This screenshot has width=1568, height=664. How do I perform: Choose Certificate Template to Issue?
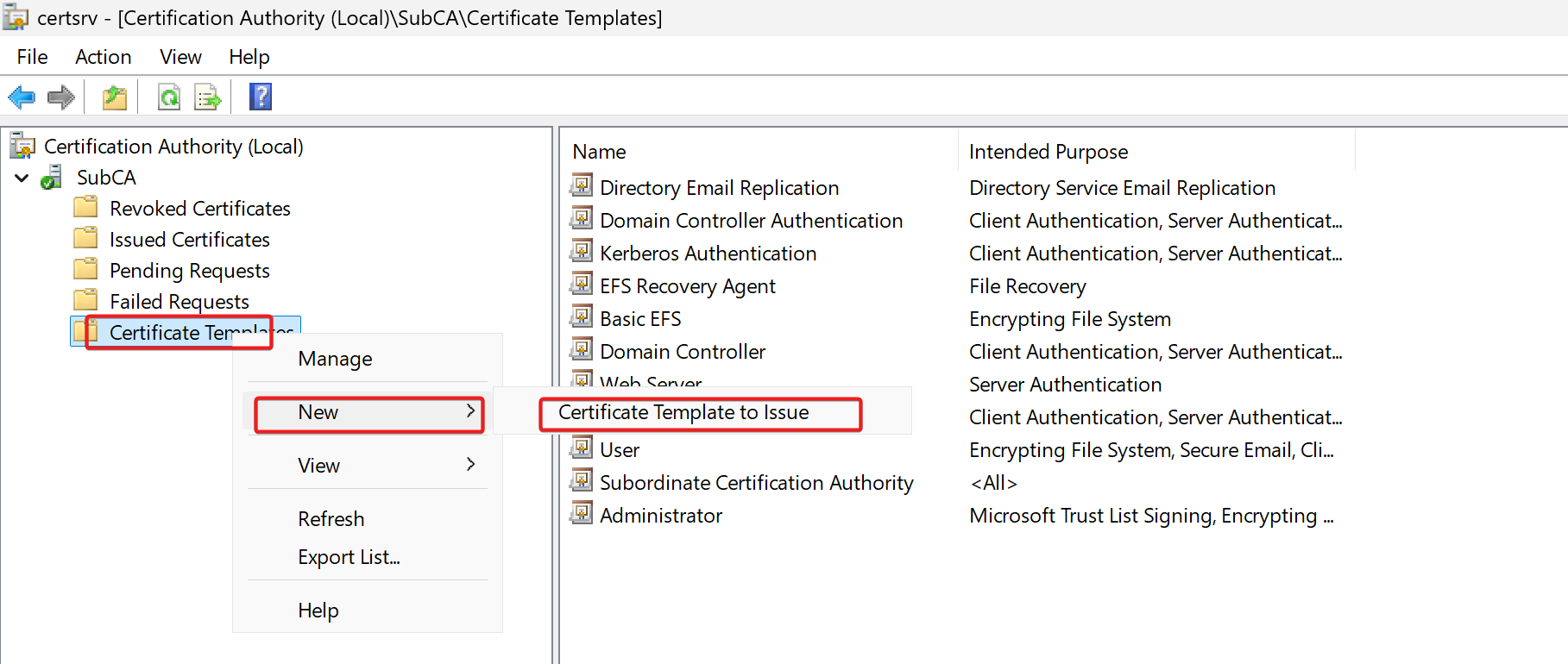coord(683,413)
